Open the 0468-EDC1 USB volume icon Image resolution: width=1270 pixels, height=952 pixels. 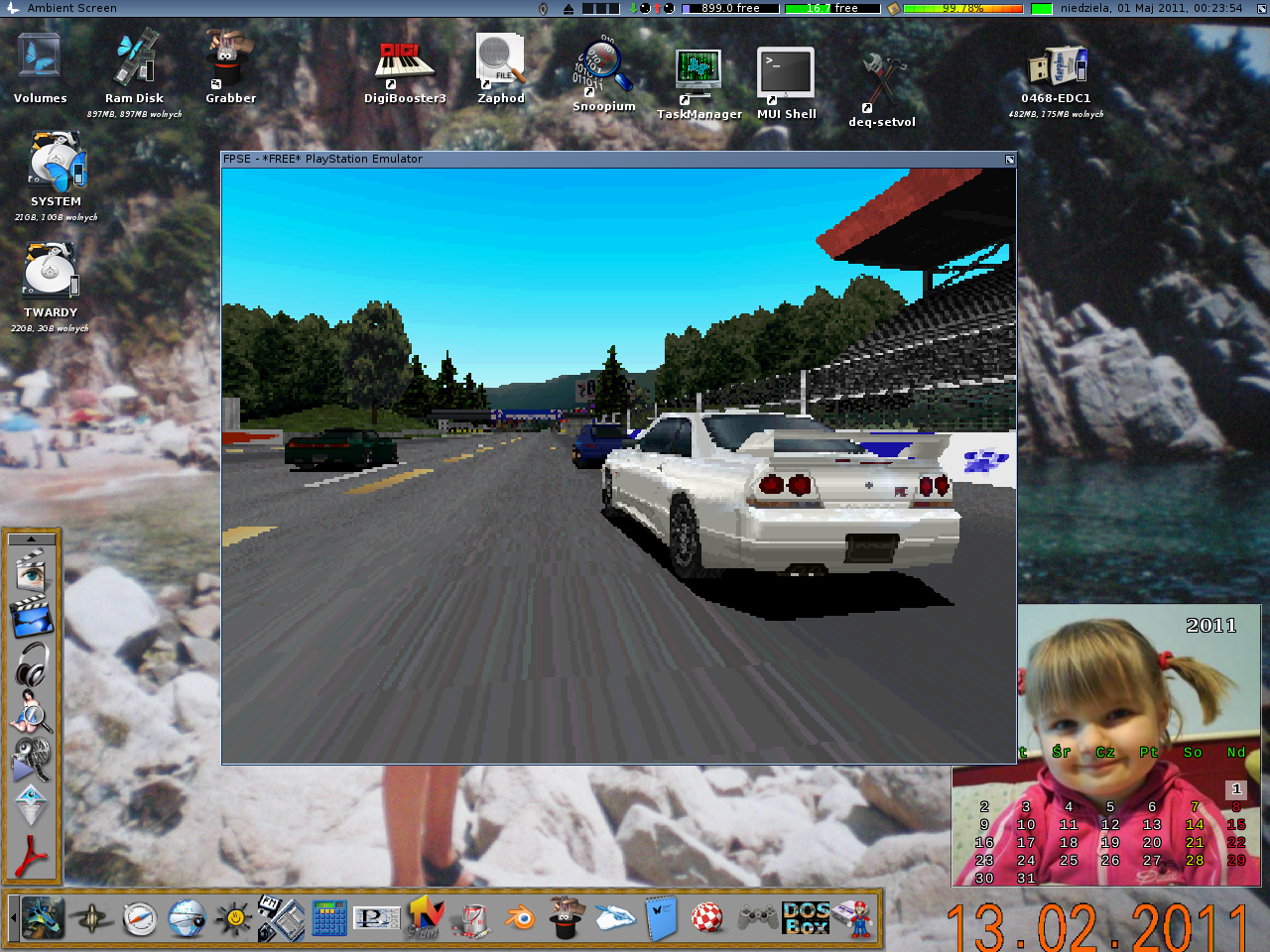tap(1057, 65)
